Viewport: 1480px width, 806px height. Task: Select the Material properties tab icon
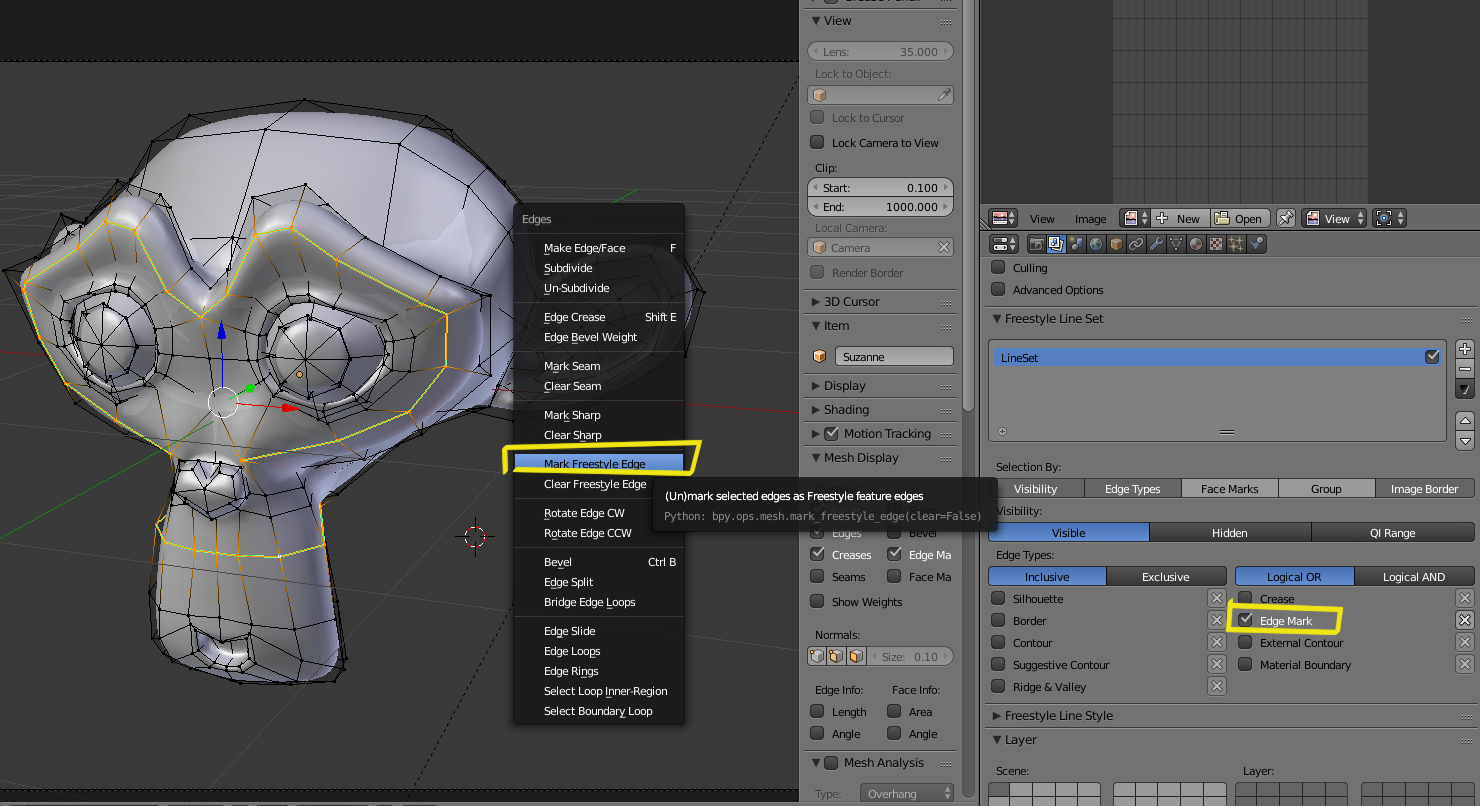tap(1196, 244)
